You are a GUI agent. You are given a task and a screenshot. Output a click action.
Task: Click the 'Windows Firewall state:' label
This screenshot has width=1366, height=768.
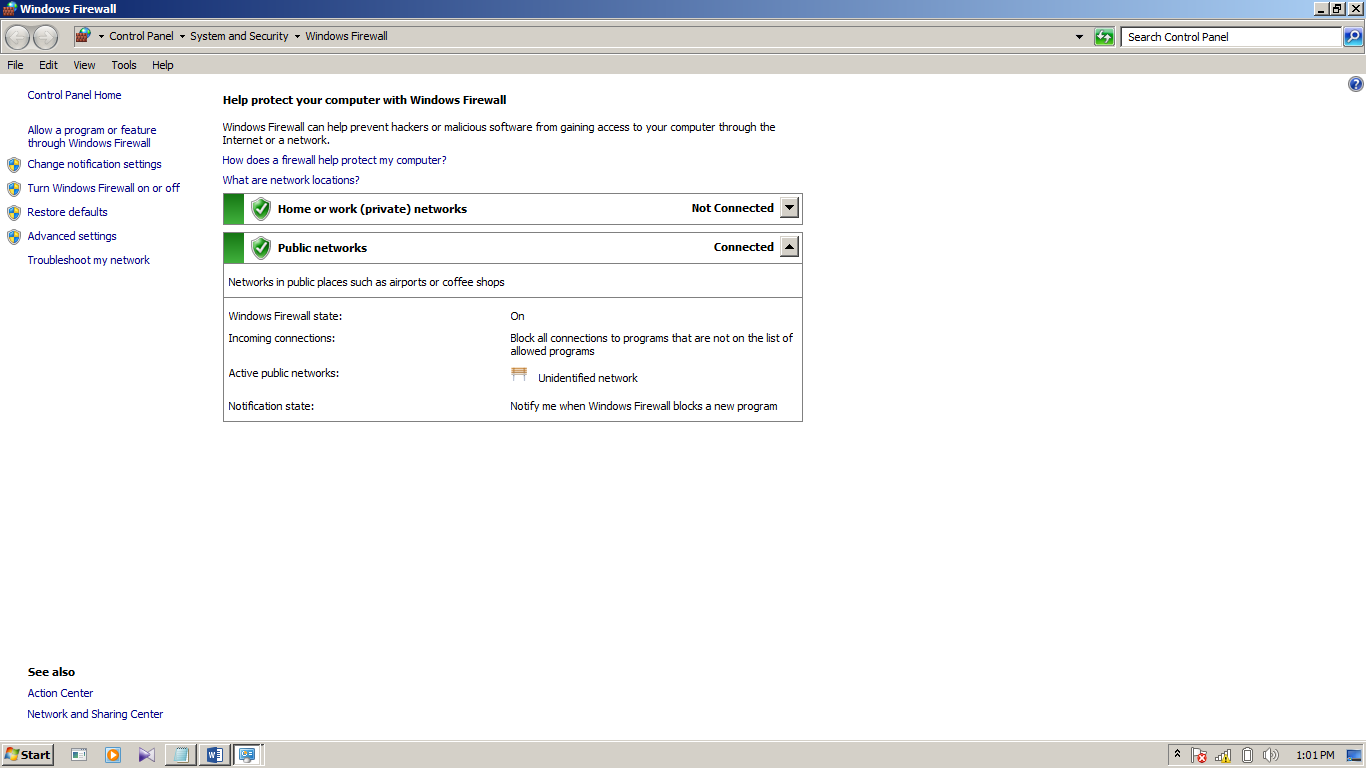285,316
